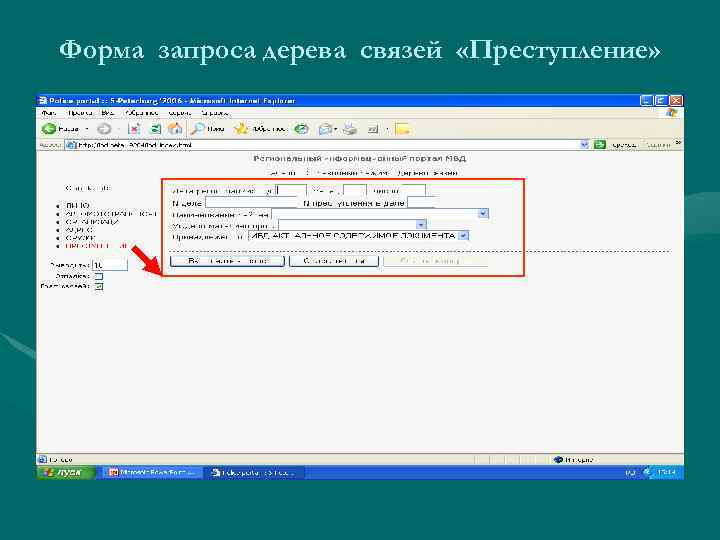Expand the toolbar double-chevron overflow
This screenshot has height=540, width=720.
click(x=678, y=144)
